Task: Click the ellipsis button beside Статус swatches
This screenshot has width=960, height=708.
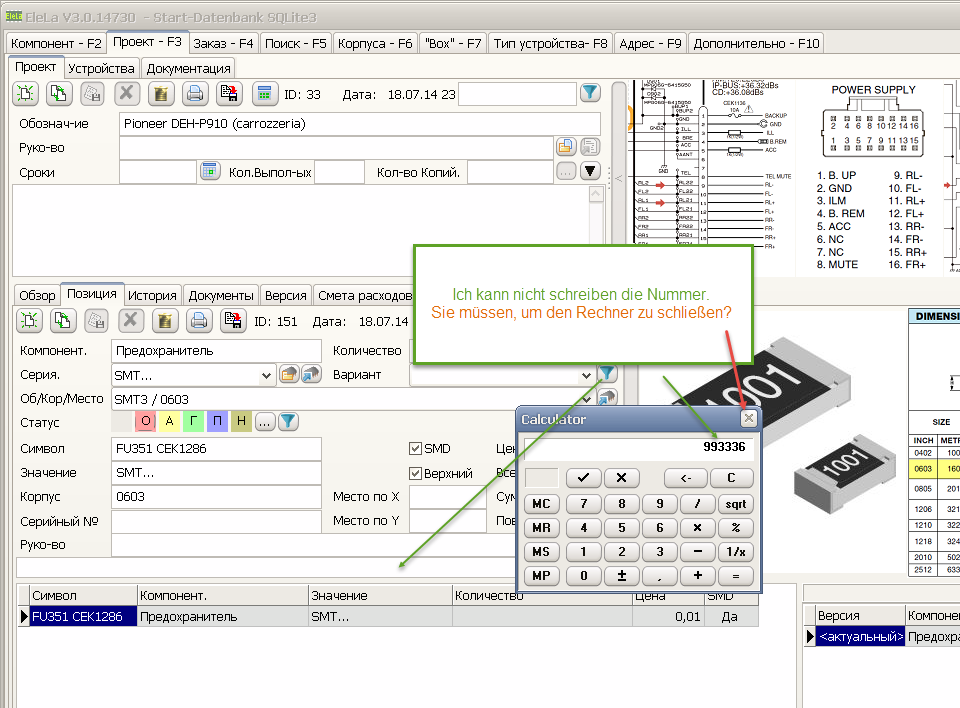Action: click(x=264, y=421)
